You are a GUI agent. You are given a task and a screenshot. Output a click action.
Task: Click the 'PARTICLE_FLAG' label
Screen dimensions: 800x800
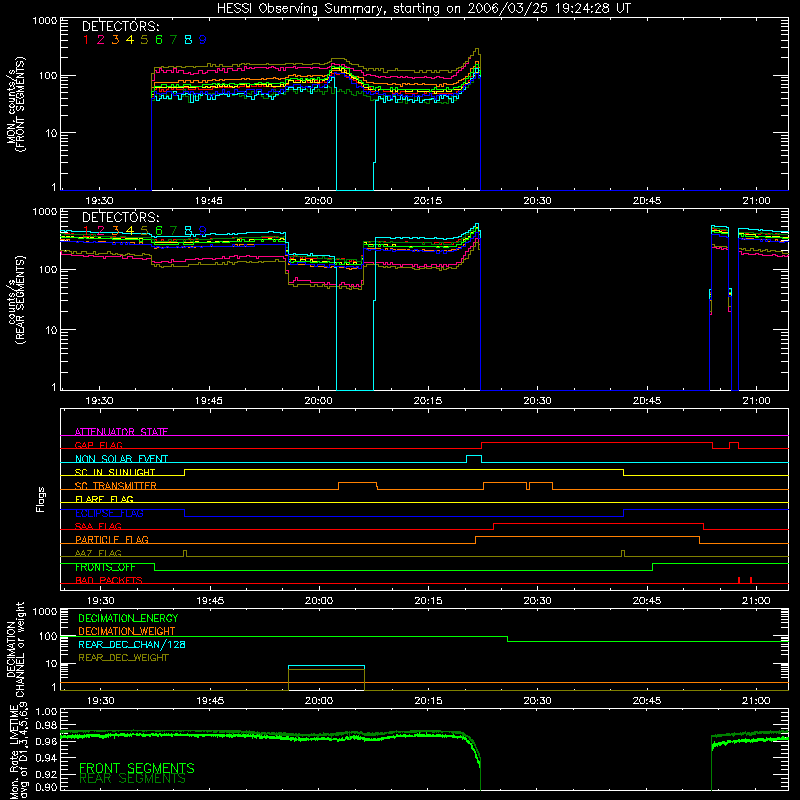pos(112,539)
